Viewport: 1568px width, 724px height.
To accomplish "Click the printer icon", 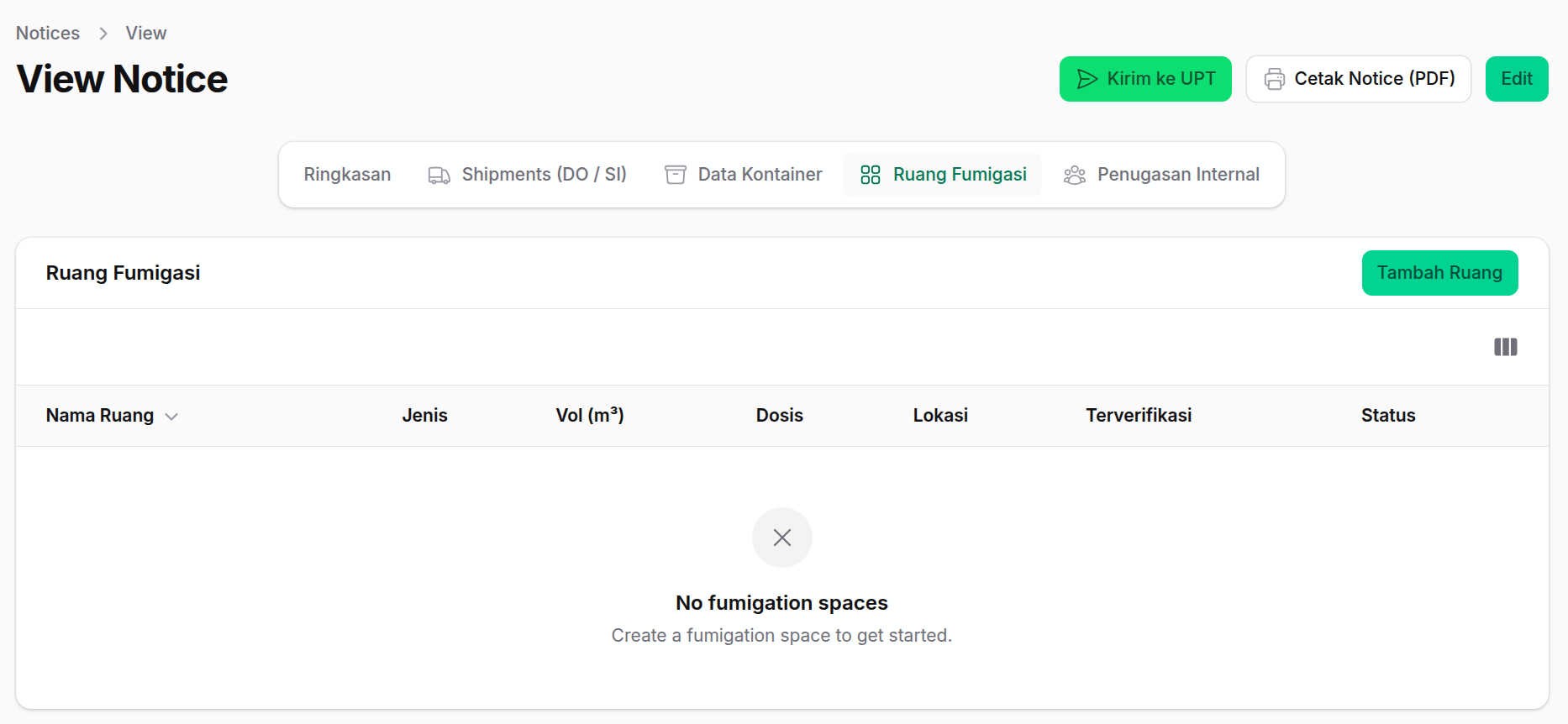I will pyautogui.click(x=1275, y=79).
